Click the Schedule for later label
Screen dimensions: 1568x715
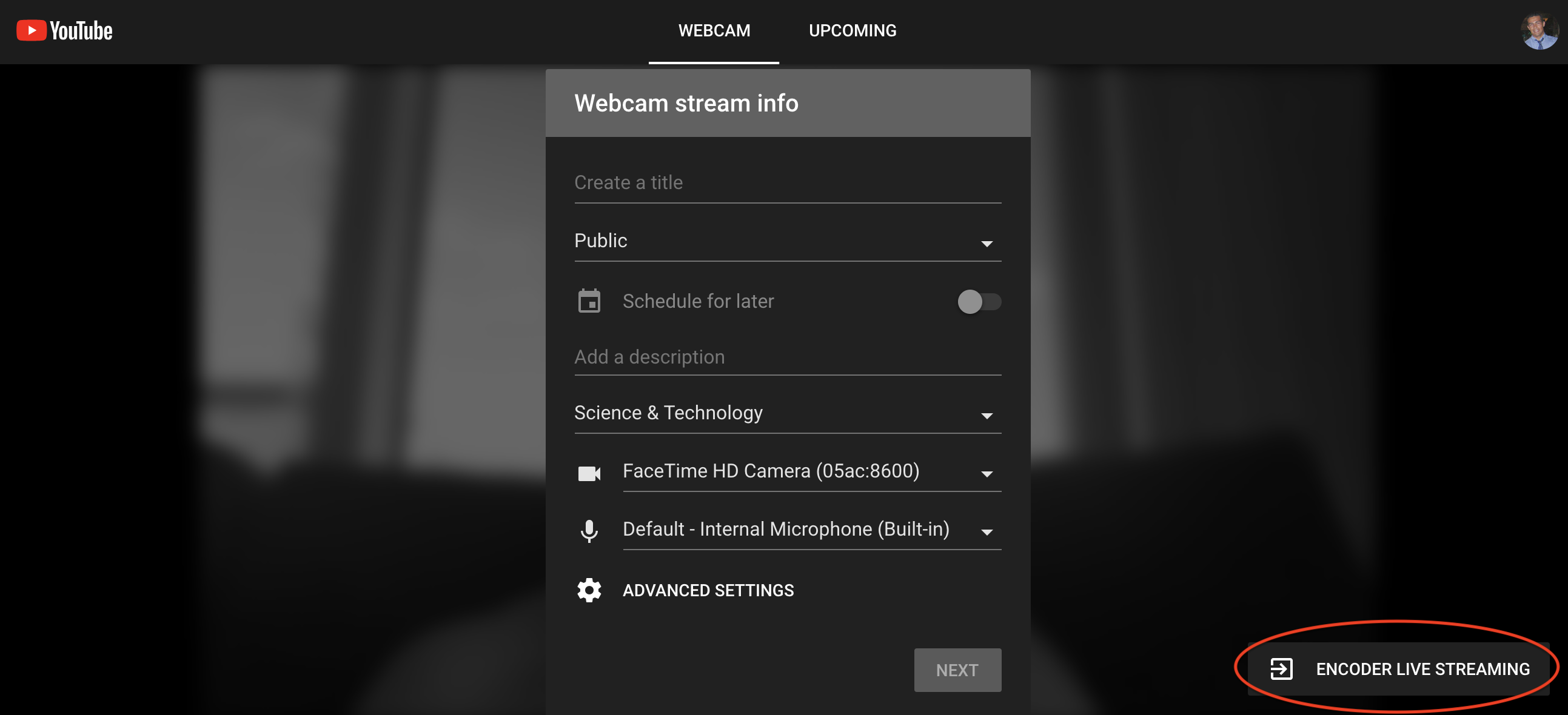(x=697, y=301)
